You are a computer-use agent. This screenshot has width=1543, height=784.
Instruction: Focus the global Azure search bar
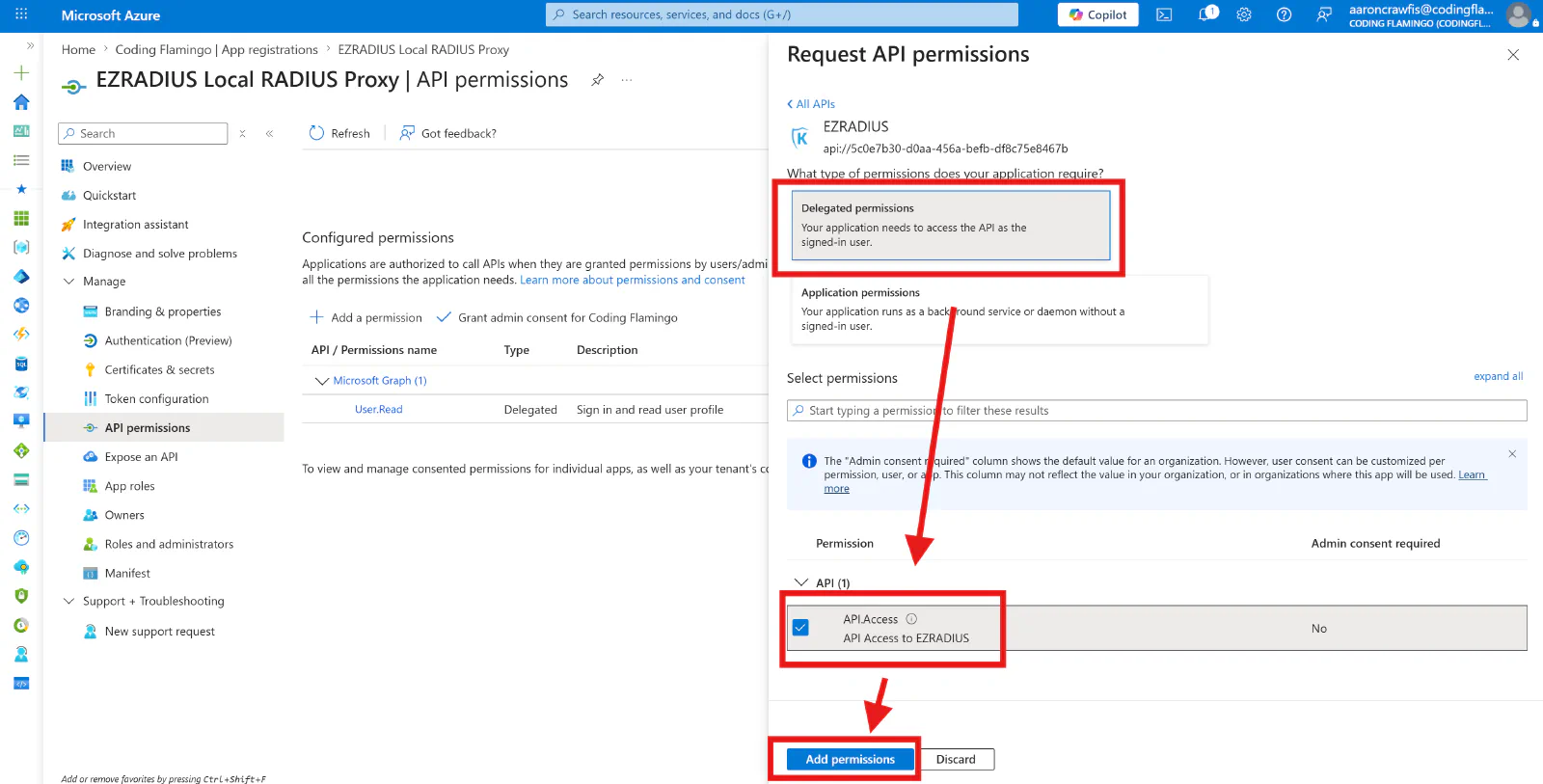click(x=782, y=14)
